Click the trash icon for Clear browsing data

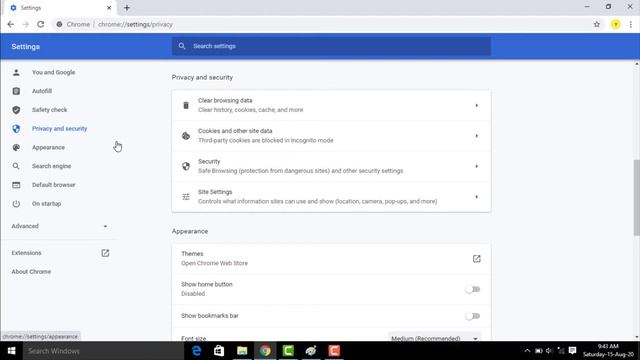186,105
